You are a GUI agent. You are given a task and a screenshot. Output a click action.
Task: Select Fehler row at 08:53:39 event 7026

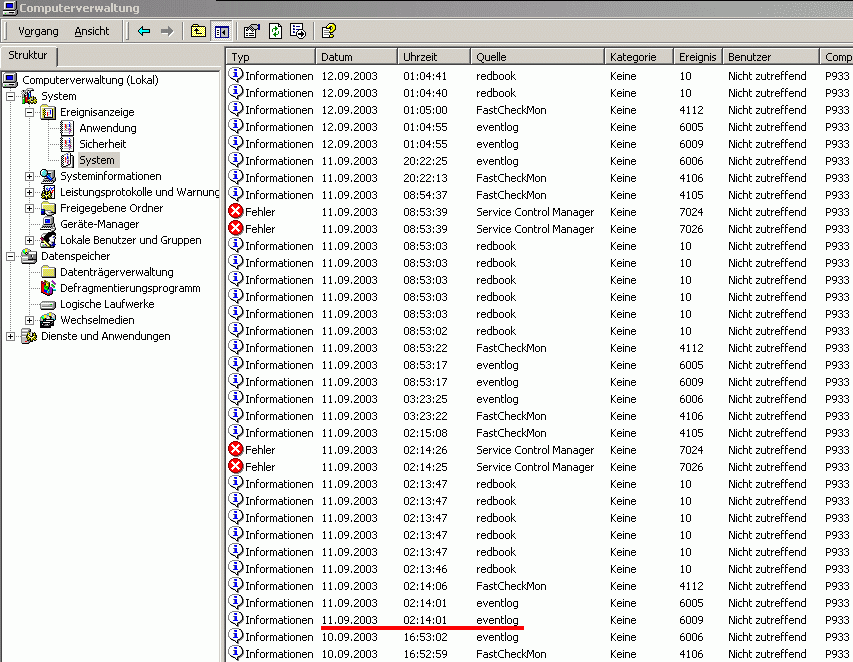coord(540,229)
